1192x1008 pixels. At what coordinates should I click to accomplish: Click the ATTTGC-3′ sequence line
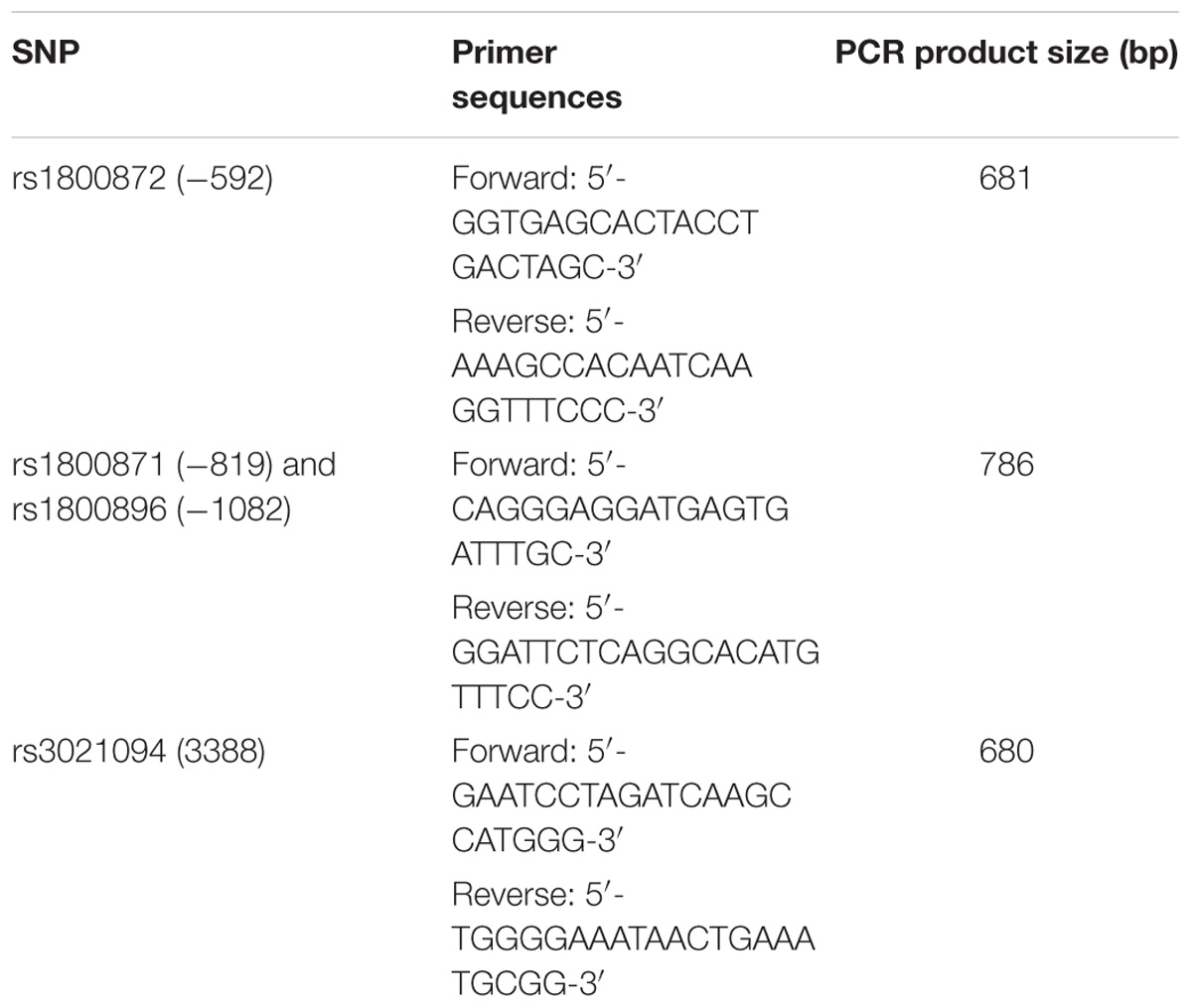click(x=529, y=555)
